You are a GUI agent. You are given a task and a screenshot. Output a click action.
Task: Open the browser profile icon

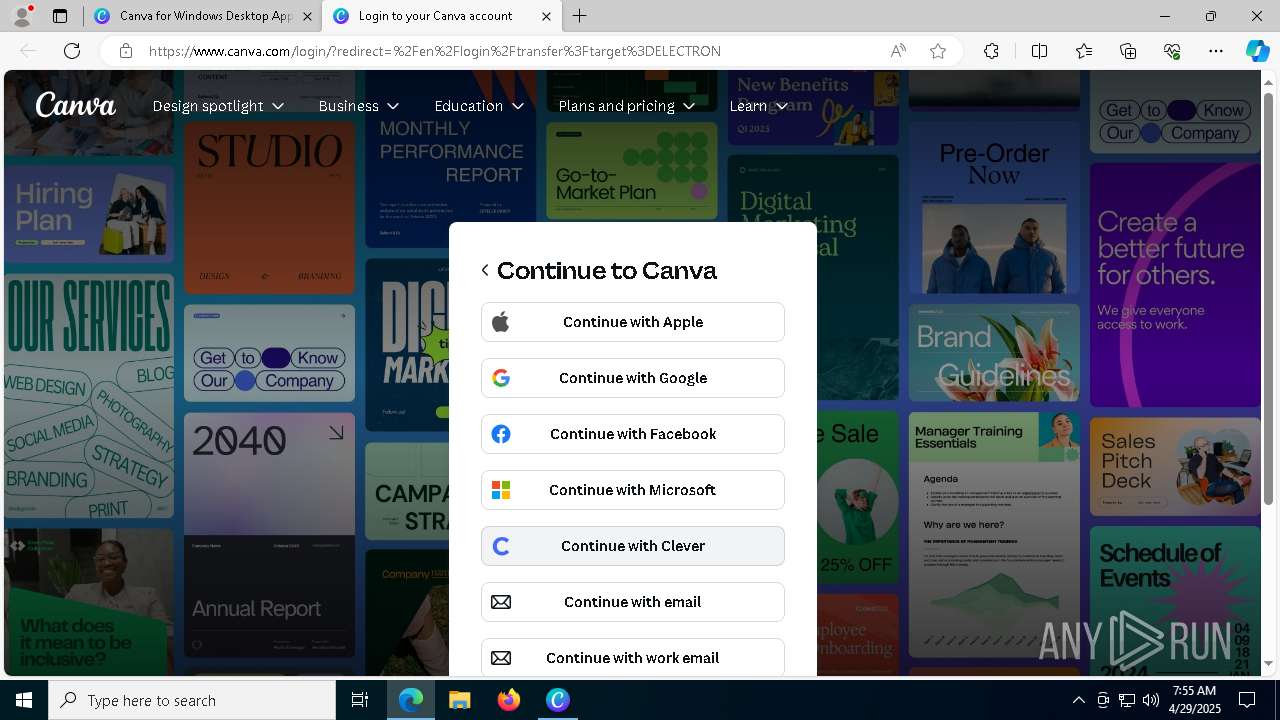tap(22, 16)
